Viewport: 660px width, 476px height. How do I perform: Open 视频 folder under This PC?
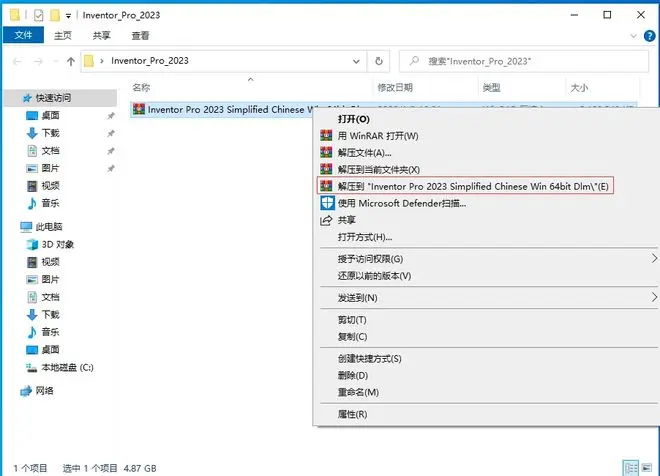pyautogui.click(x=51, y=262)
